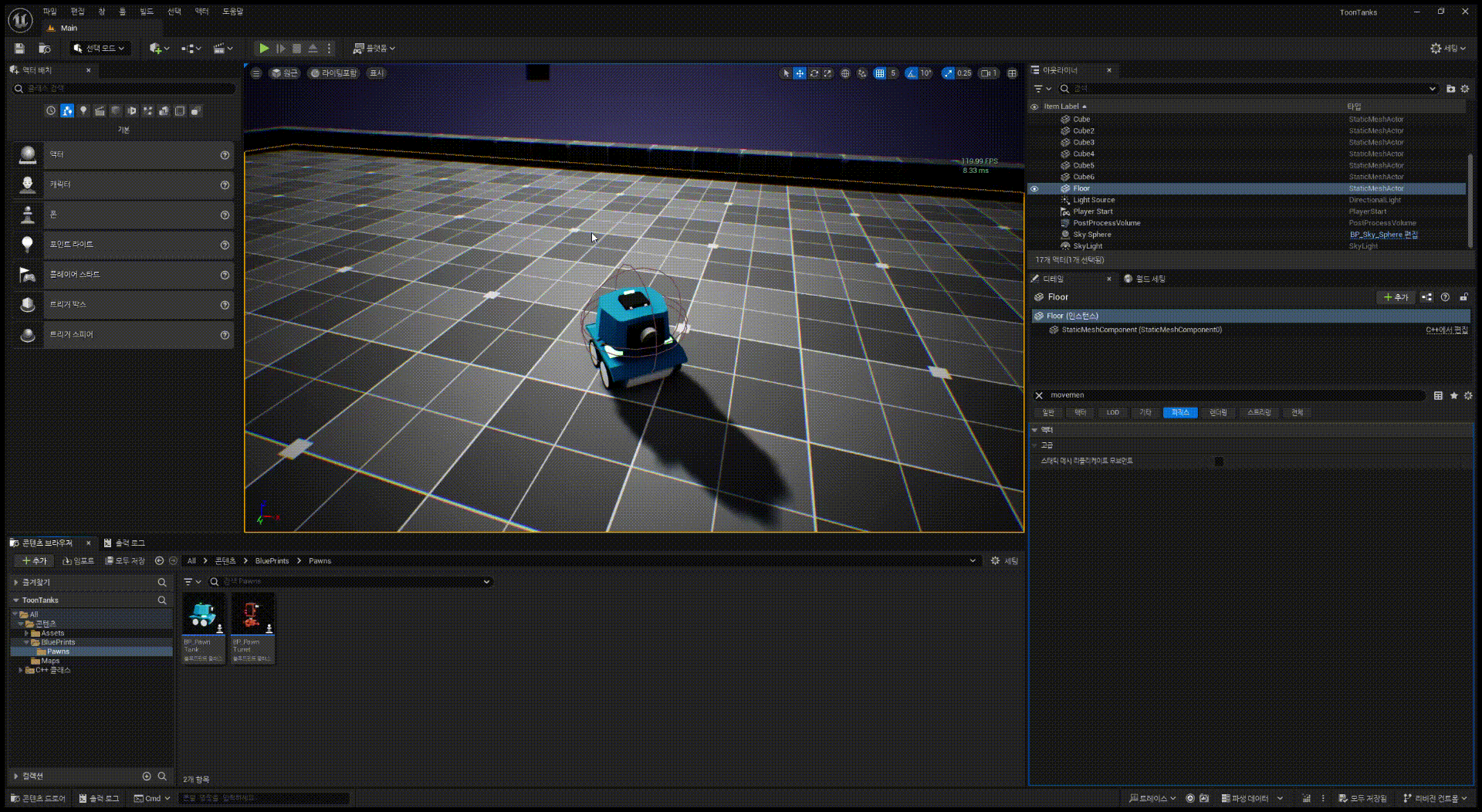The height and width of the screenshot is (812, 1482).
Task: Select the Lights category bulb icon
Action: 83,111
